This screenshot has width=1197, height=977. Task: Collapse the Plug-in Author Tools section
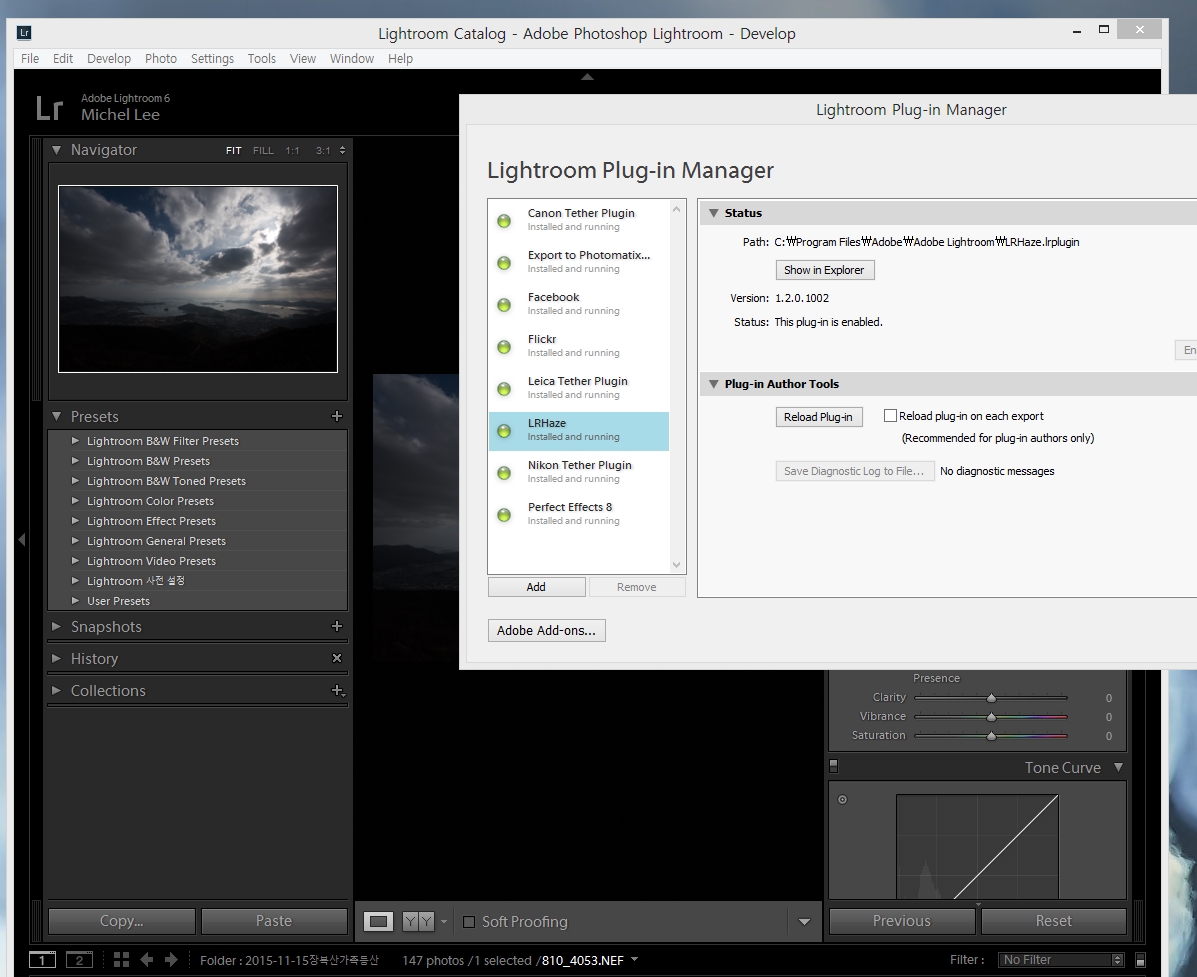tap(713, 384)
